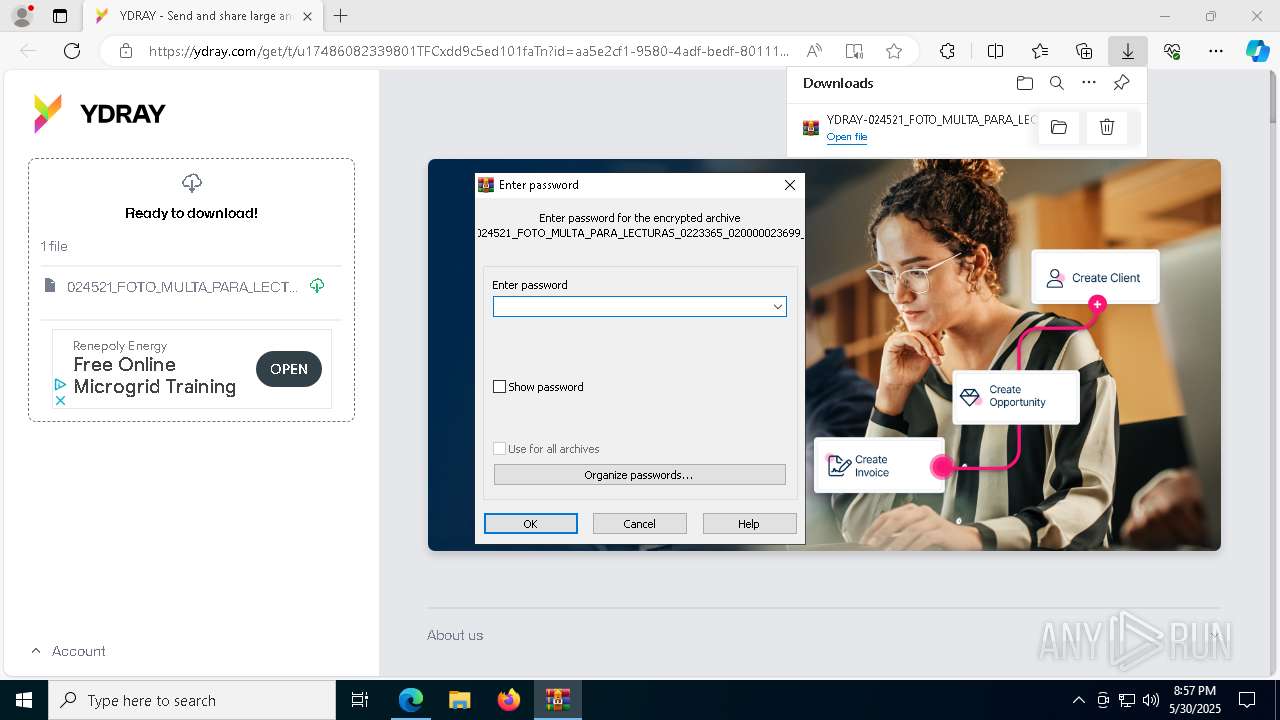1280x720 pixels.
Task: Click the YDRAY logo
Action: tap(99, 113)
